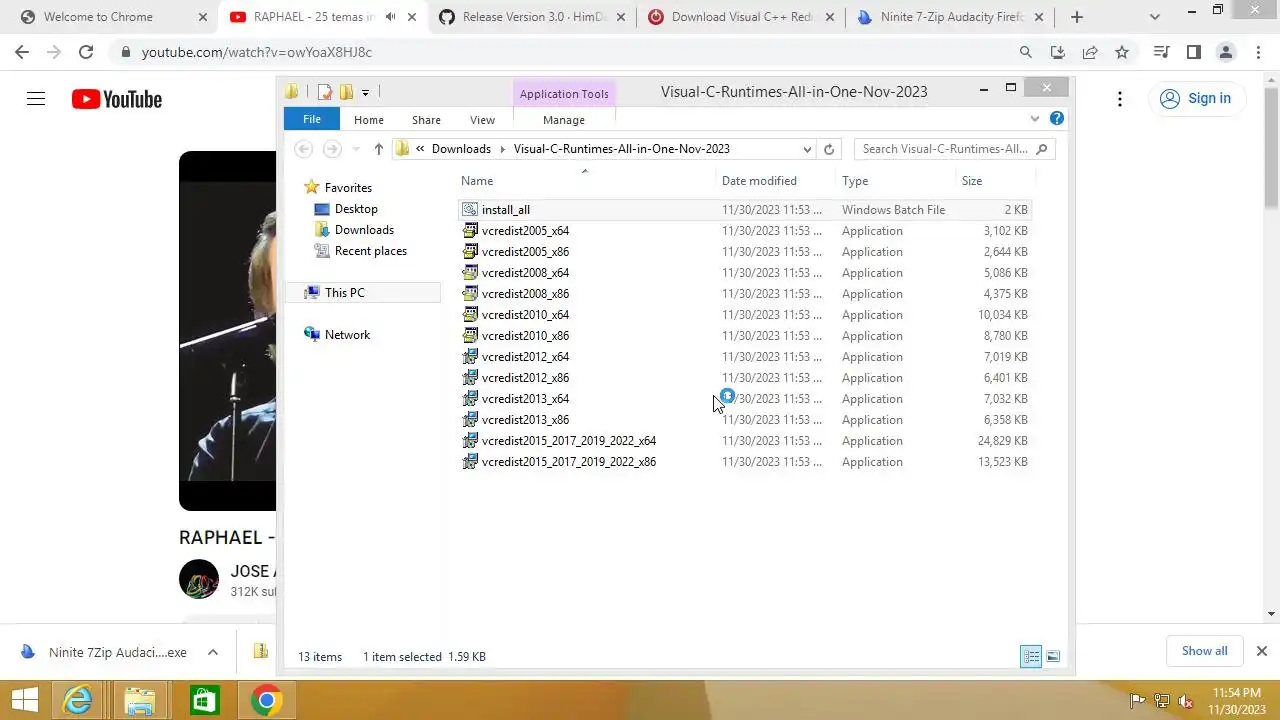Click the YouTube logo
1280x720 pixels.
pyautogui.click(x=117, y=99)
